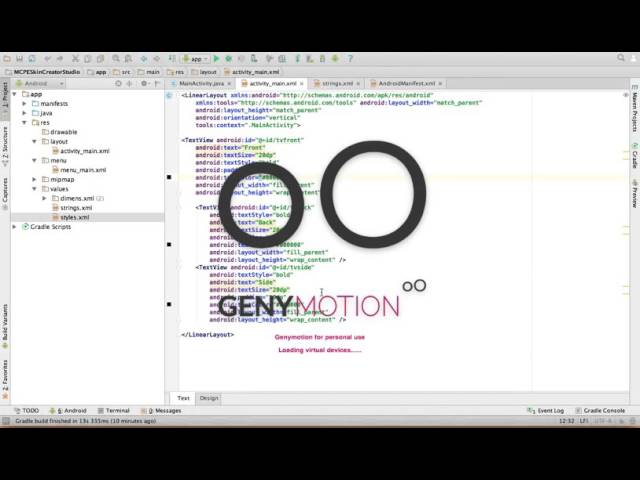
Task: Open the TODO tool window
Action: point(27,411)
